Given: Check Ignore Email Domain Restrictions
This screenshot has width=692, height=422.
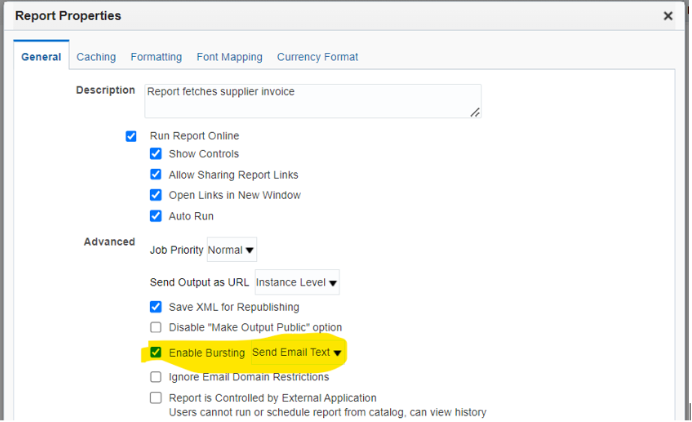Looking at the screenshot, I should (155, 377).
